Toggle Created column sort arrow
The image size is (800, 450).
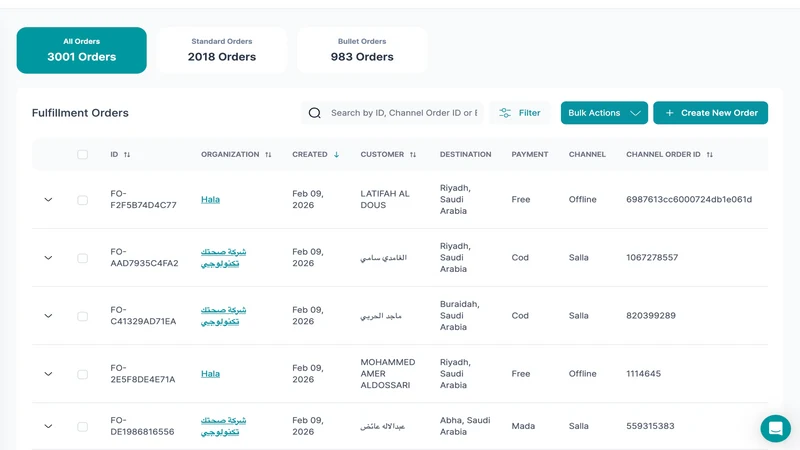(336, 155)
